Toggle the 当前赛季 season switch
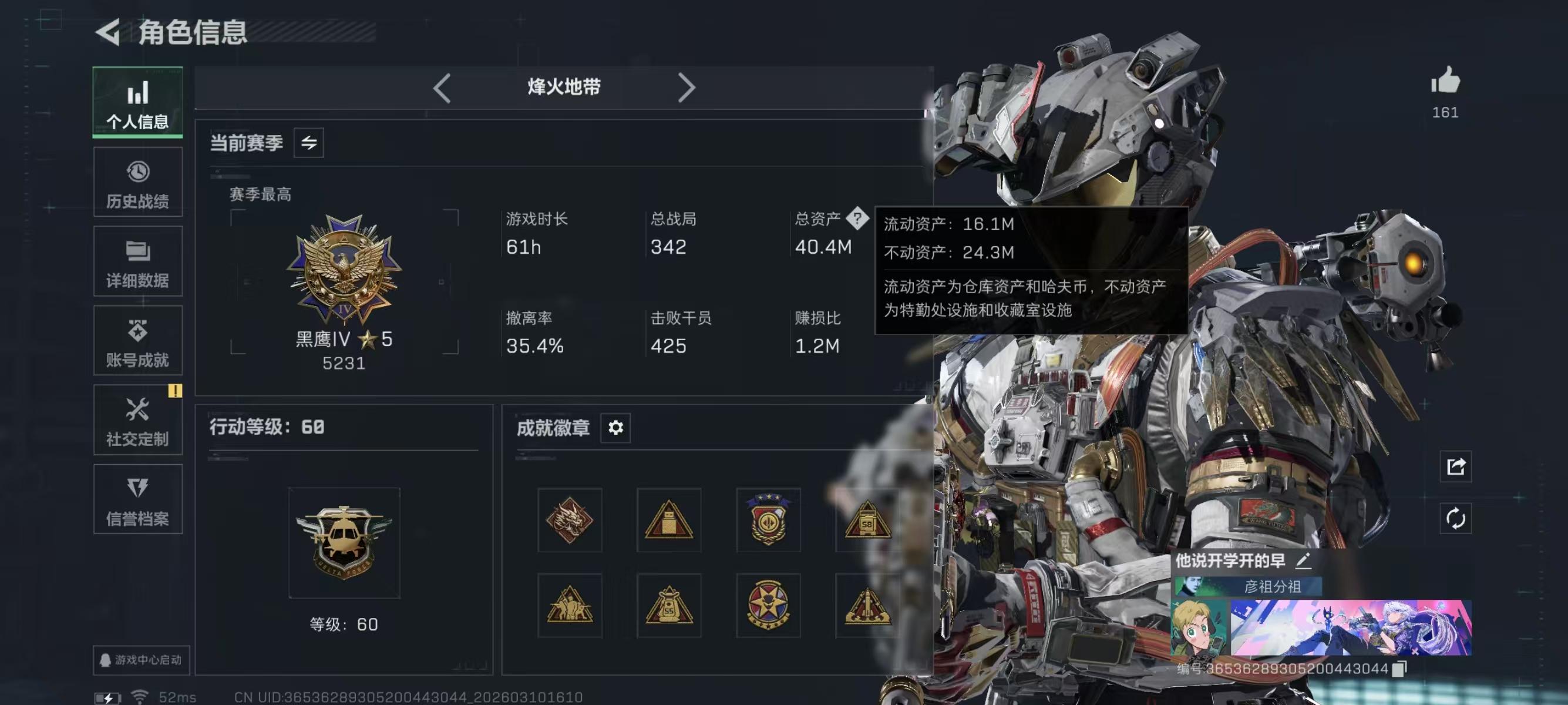 point(309,143)
